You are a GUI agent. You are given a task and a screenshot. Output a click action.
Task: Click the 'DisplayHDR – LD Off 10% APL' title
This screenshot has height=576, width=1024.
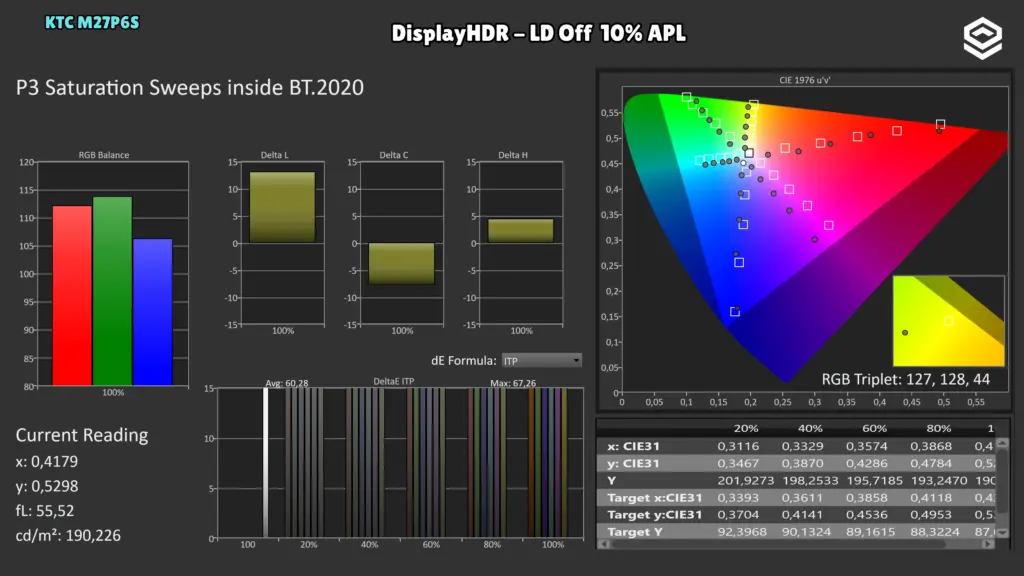[x=539, y=33]
